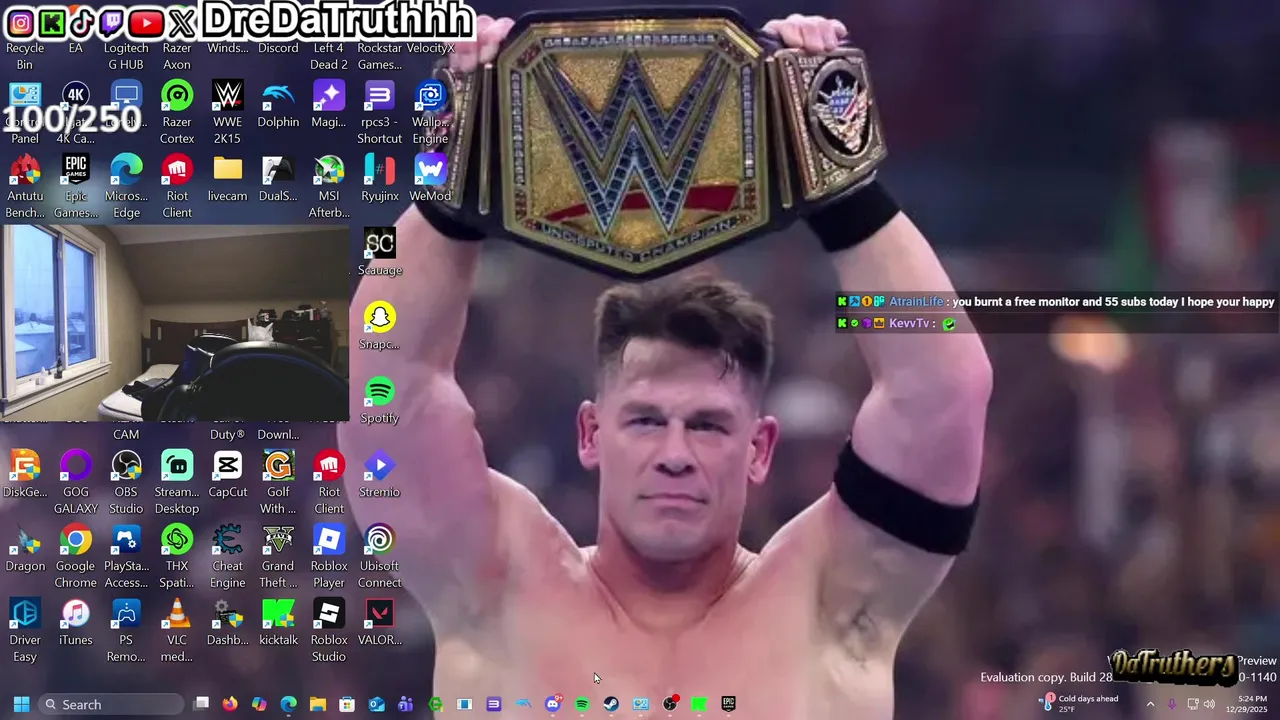1280x720 pixels.
Task: Select the Ryujinx desktop shortcut
Action: (380, 178)
